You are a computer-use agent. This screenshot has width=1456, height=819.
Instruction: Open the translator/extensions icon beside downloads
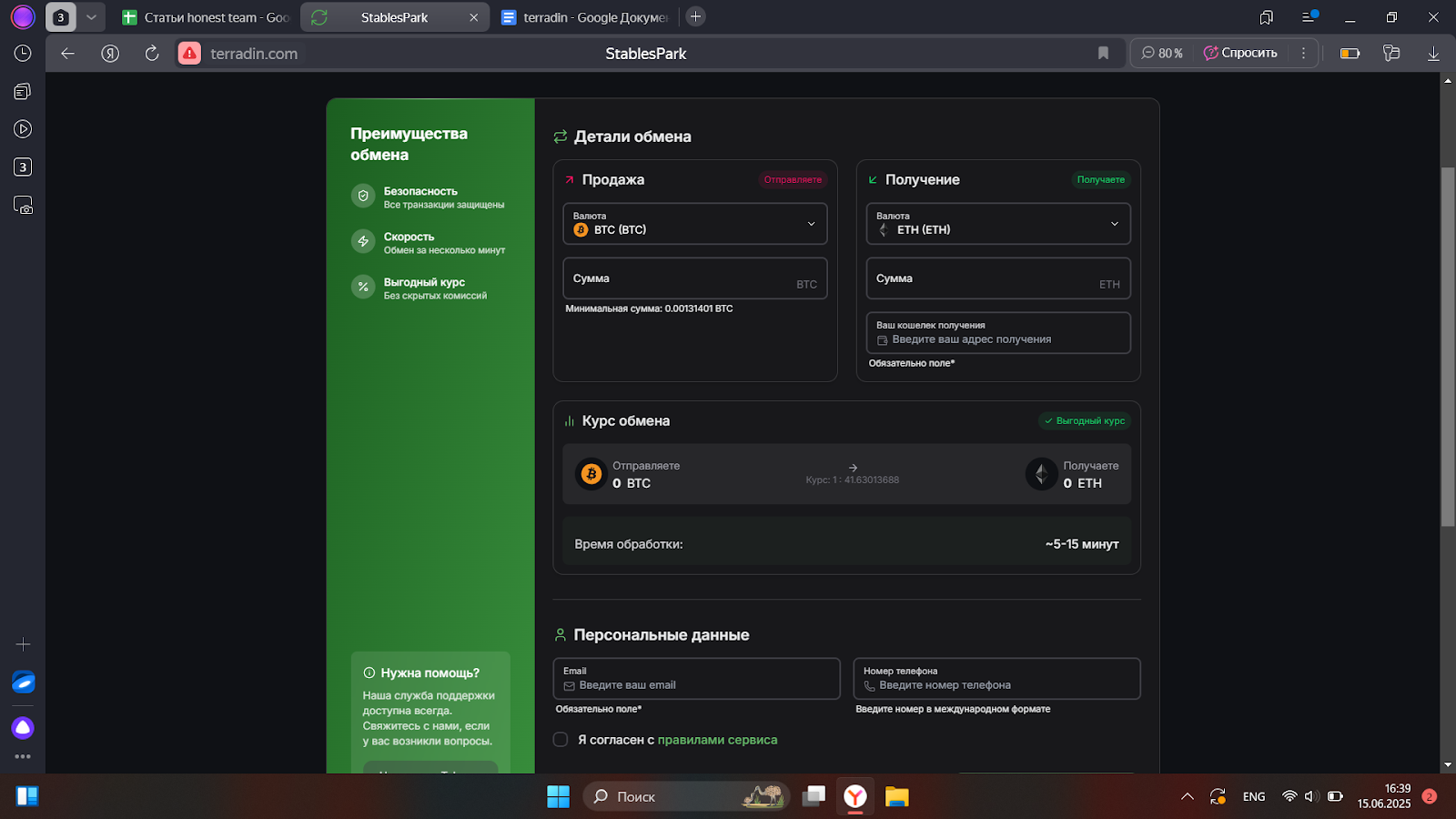tap(1391, 54)
